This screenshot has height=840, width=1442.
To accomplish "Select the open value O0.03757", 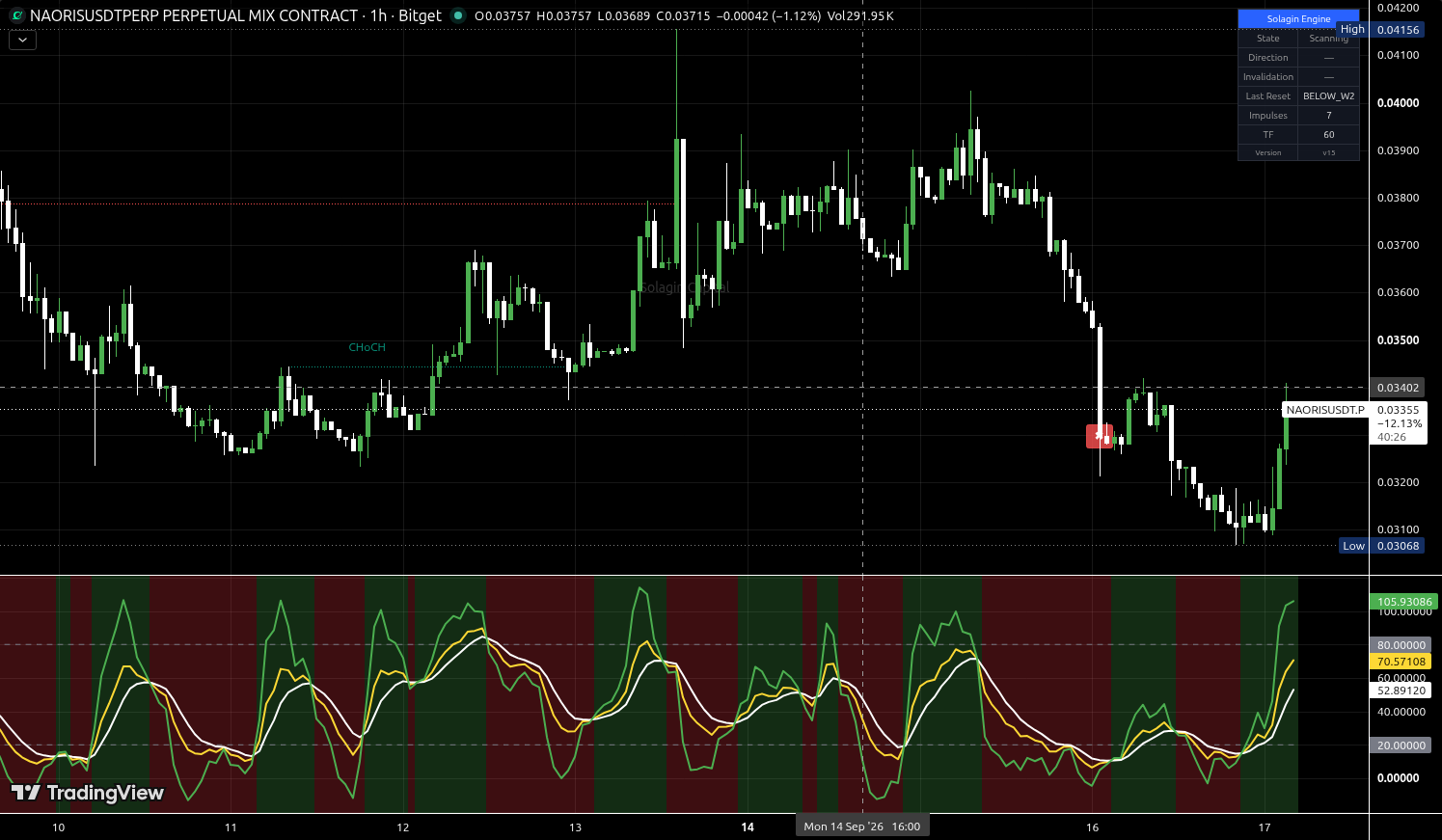I will click(503, 16).
